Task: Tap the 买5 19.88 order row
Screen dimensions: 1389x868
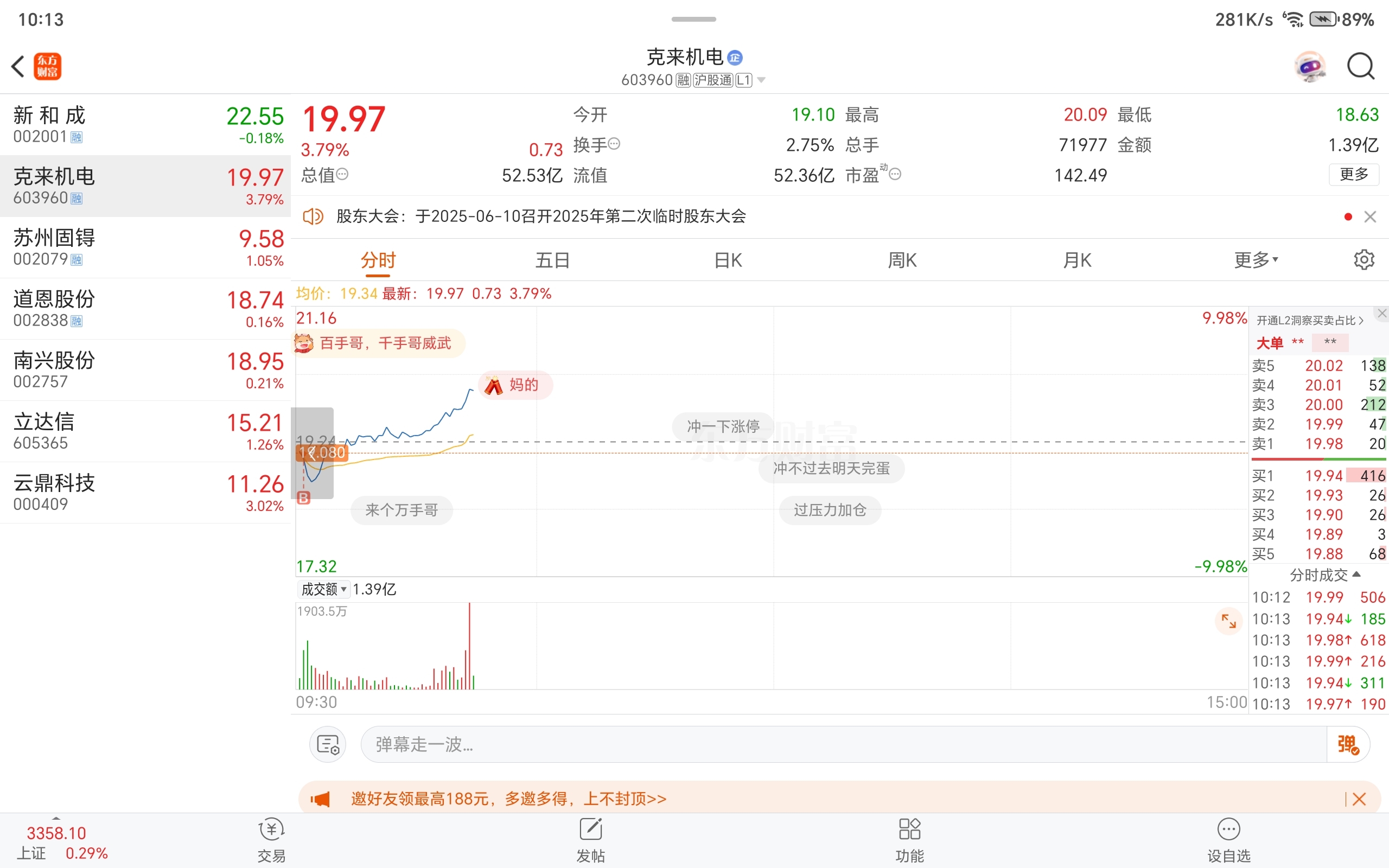Action: tap(1318, 554)
